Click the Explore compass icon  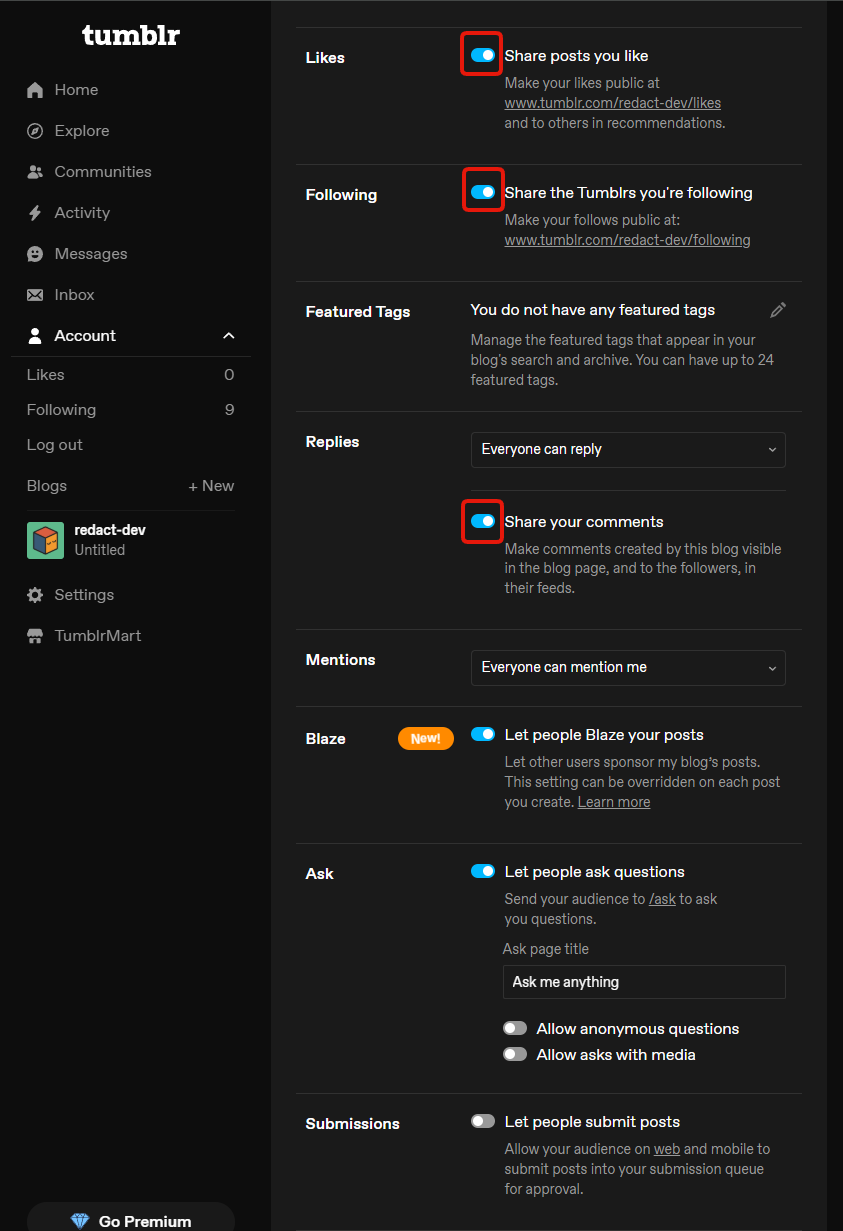click(x=35, y=131)
